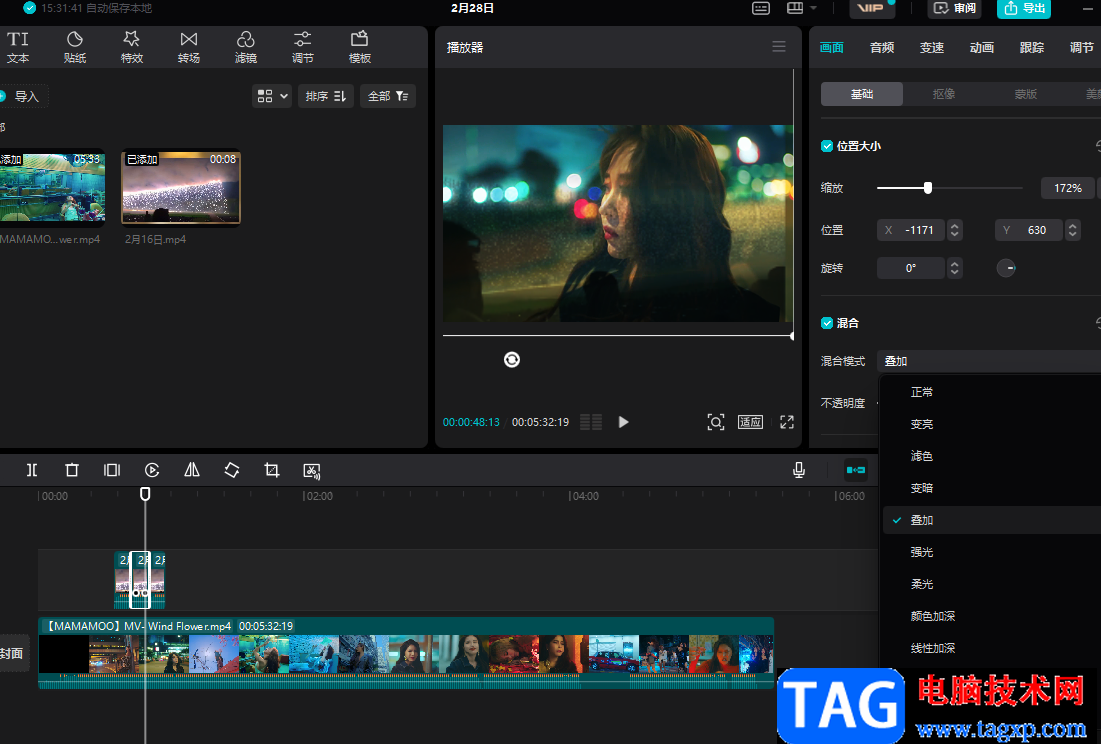Screen dimensions: 1101x744
Task: Open the 全部 filter dropdown
Action: [x=388, y=96]
